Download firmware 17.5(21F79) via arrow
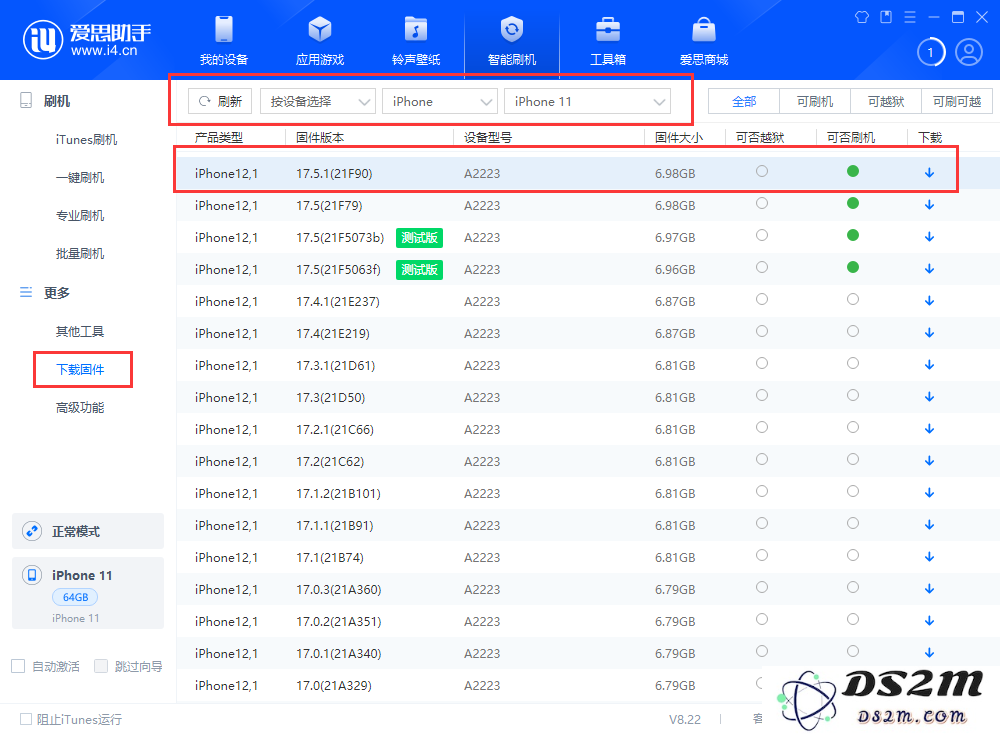This screenshot has width=1000, height=734. point(929,205)
